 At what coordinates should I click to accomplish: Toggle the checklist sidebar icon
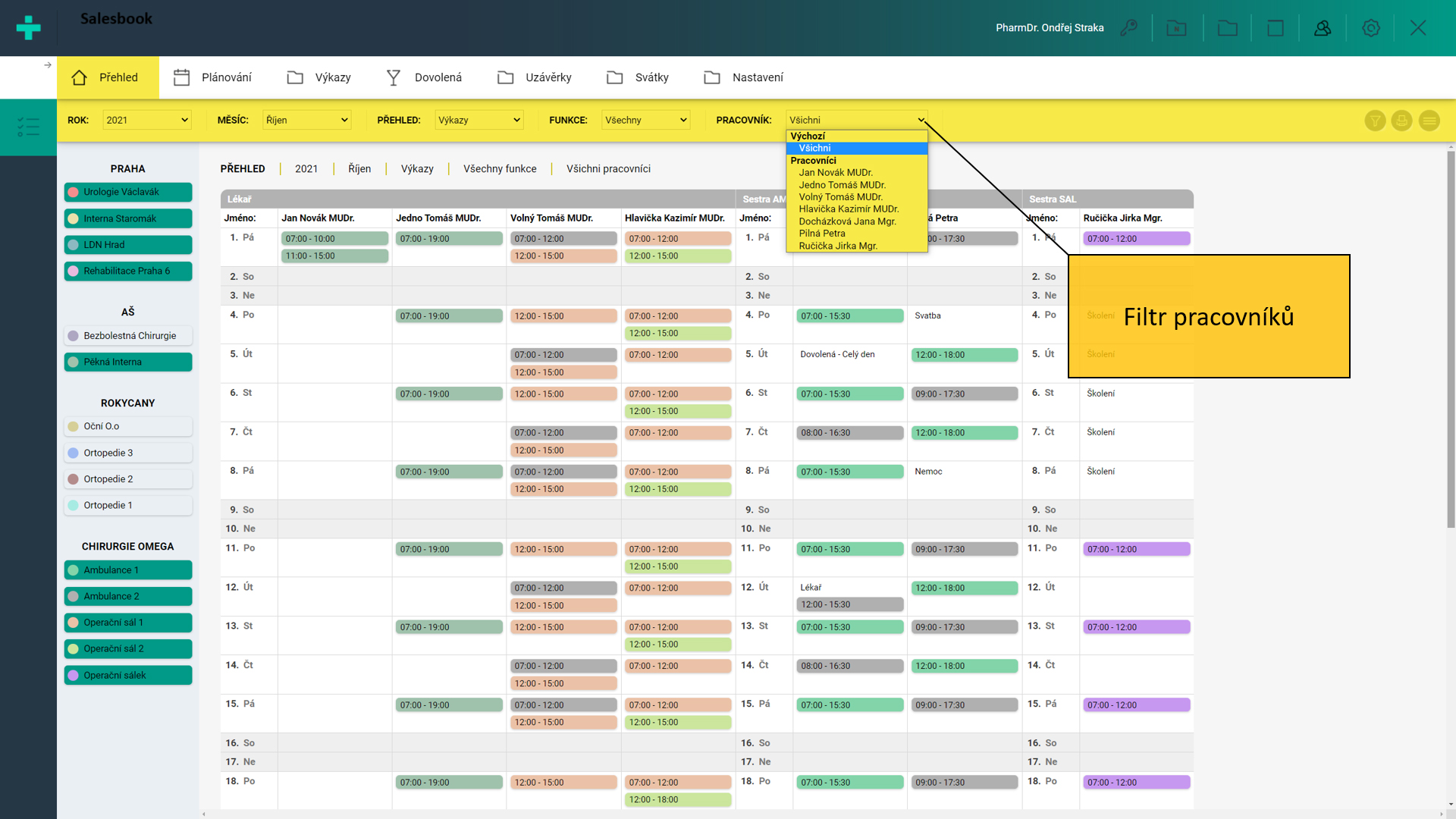(28, 127)
